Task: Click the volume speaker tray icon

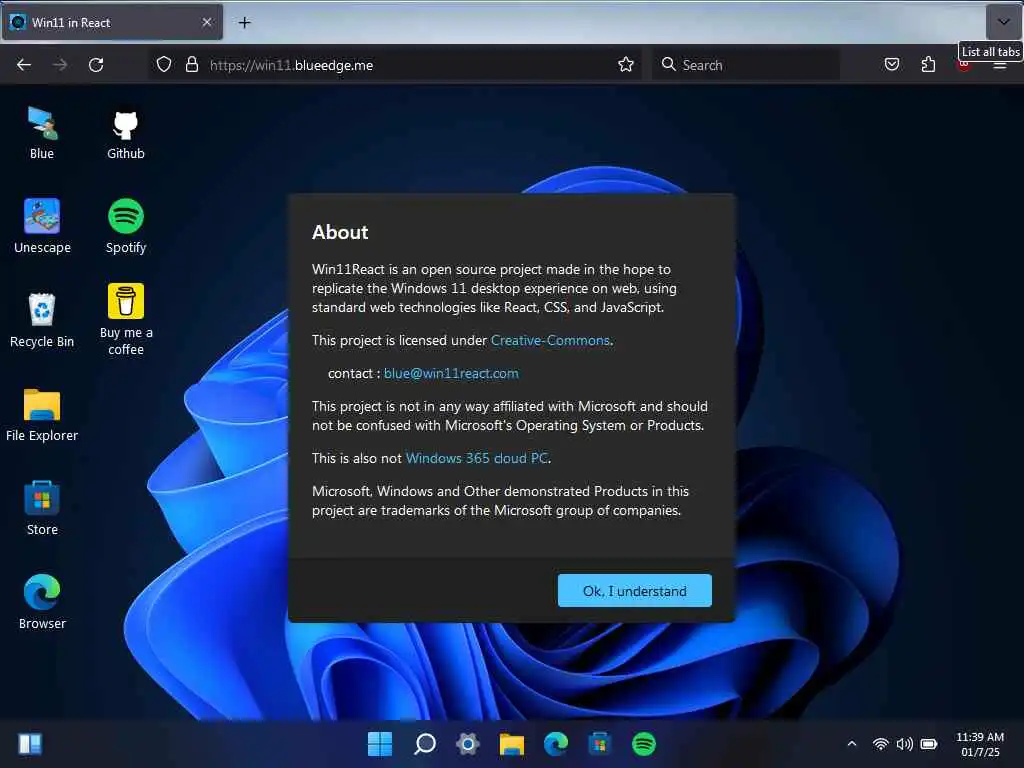Action: coord(904,744)
